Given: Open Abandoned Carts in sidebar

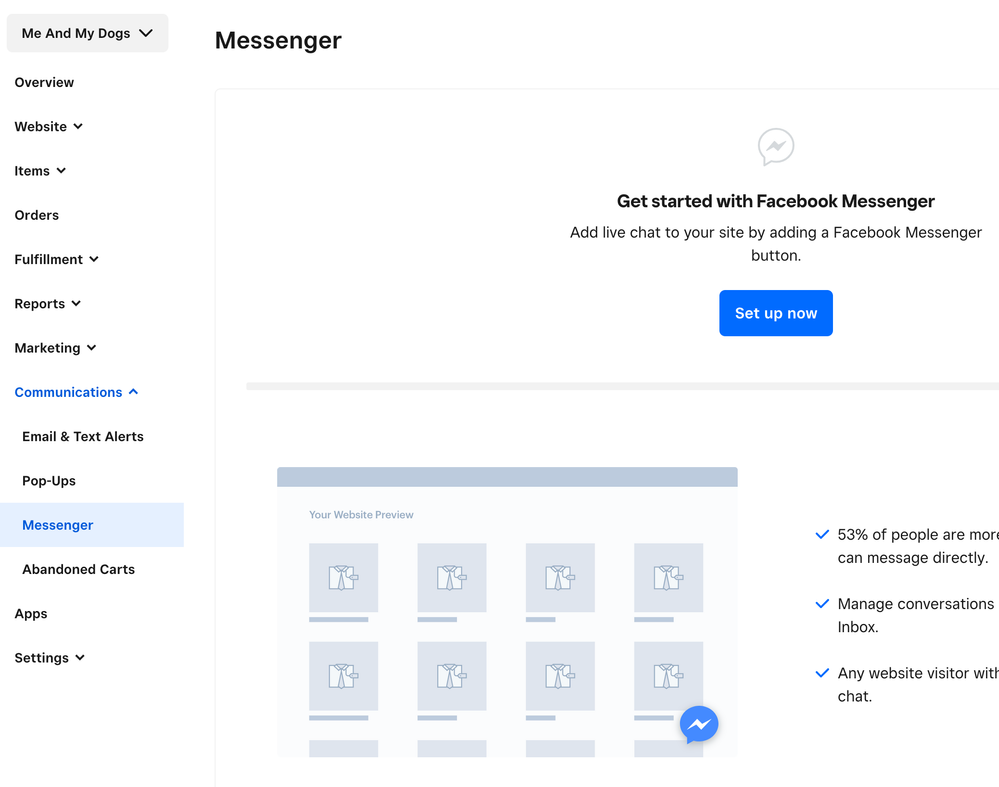Looking at the screenshot, I should [x=78, y=569].
